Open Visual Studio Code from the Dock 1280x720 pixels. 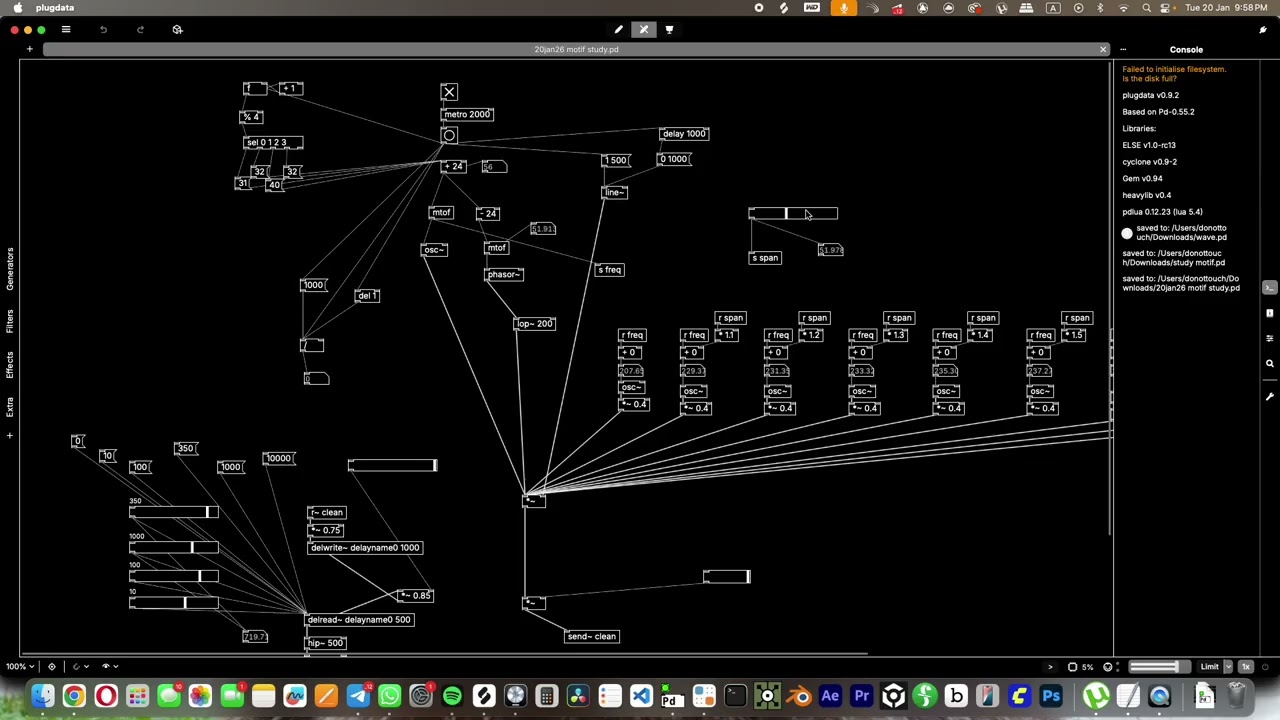tap(641, 696)
